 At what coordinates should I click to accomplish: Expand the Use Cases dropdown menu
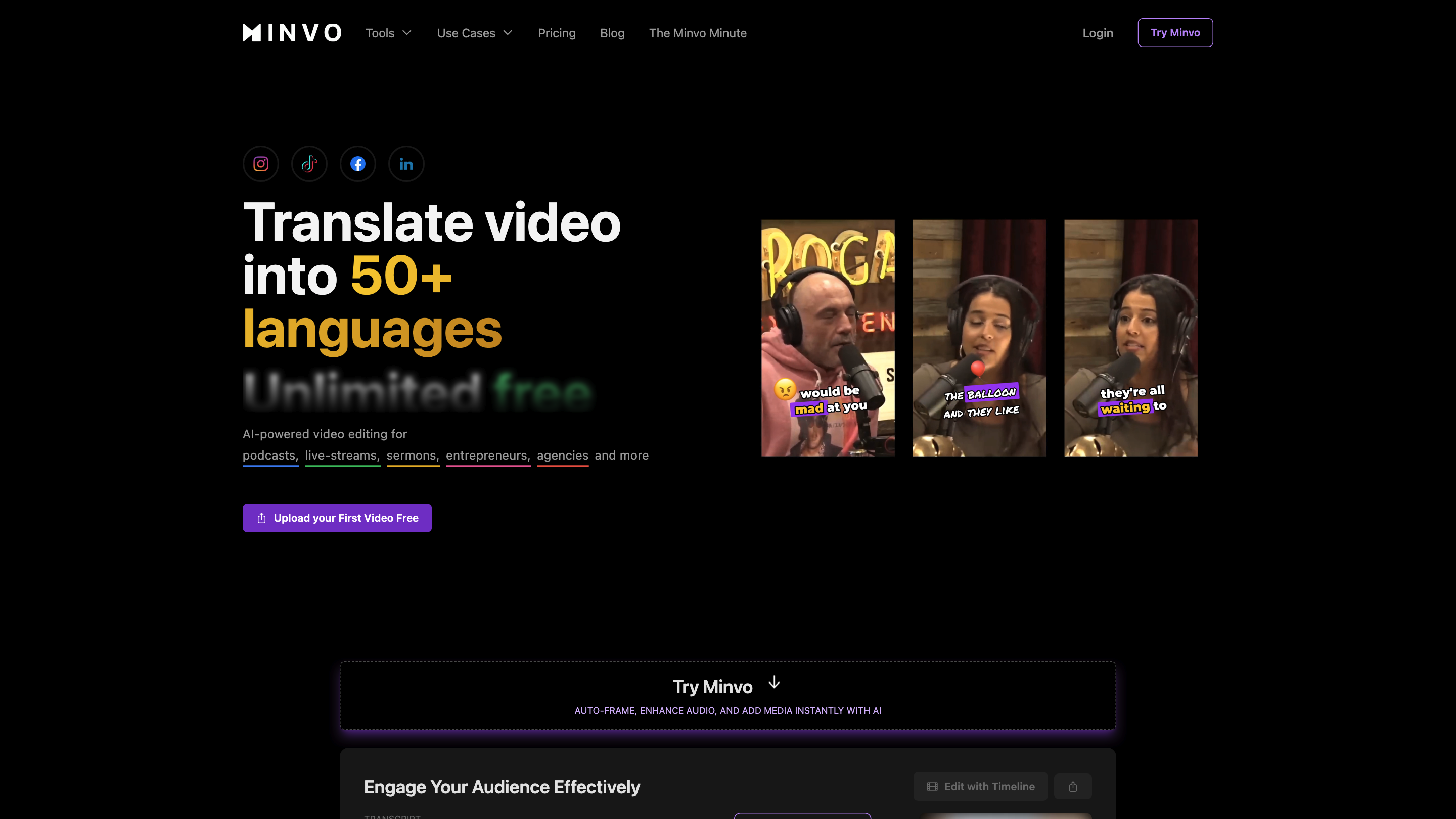click(474, 33)
